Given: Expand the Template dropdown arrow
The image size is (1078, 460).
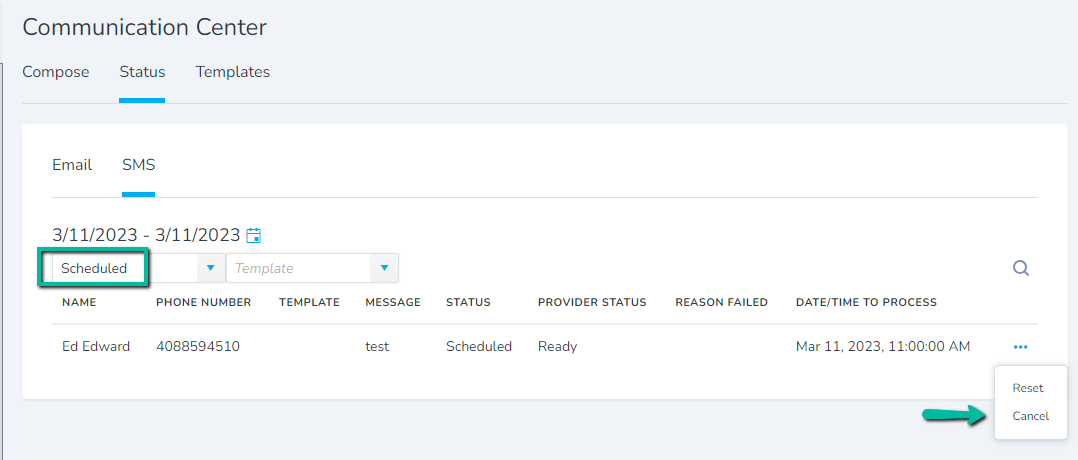Looking at the screenshot, I should pyautogui.click(x=384, y=268).
